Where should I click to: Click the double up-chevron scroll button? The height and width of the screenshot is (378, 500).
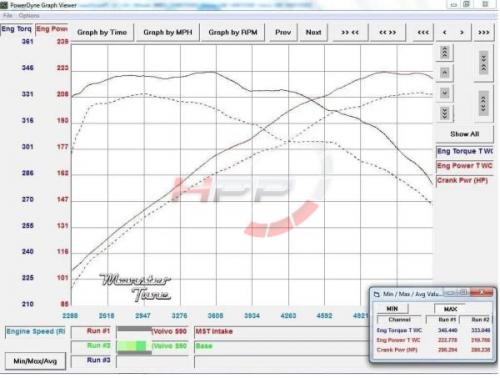(444, 53)
